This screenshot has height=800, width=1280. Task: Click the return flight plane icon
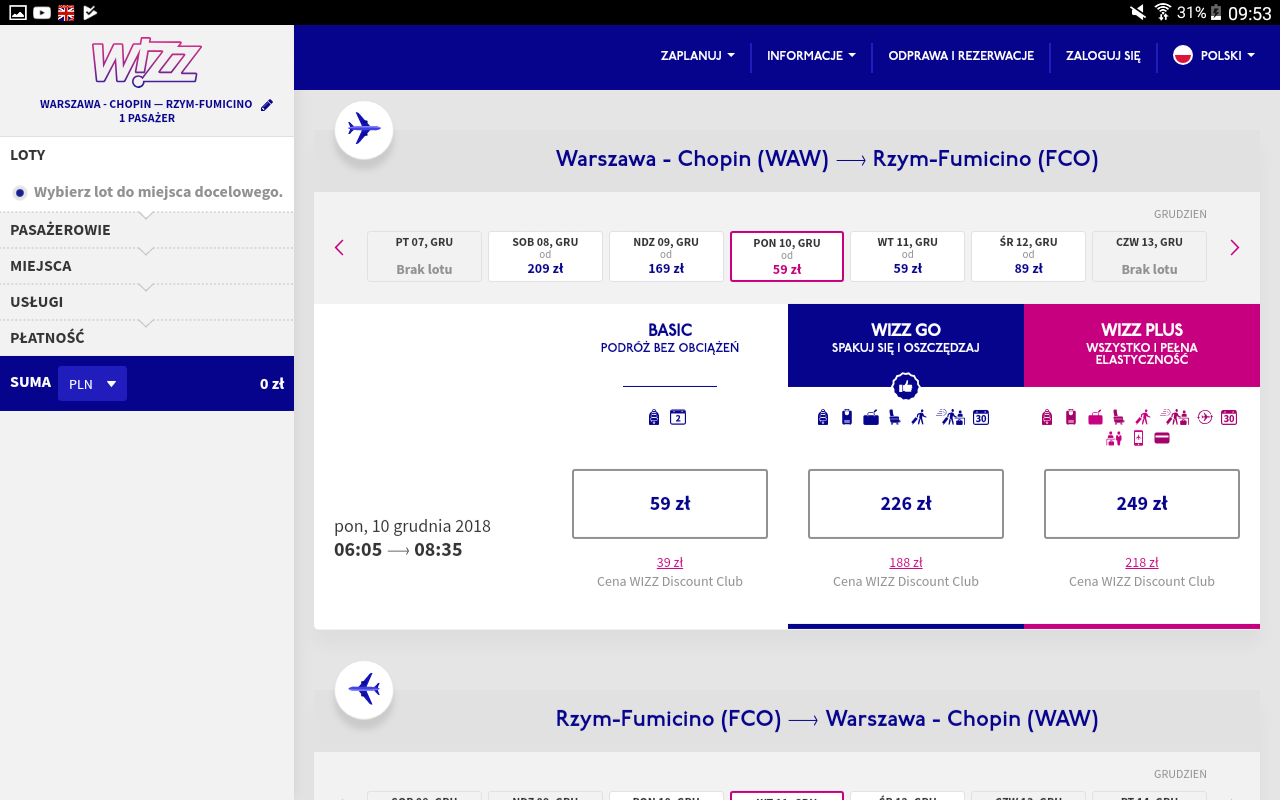364,689
